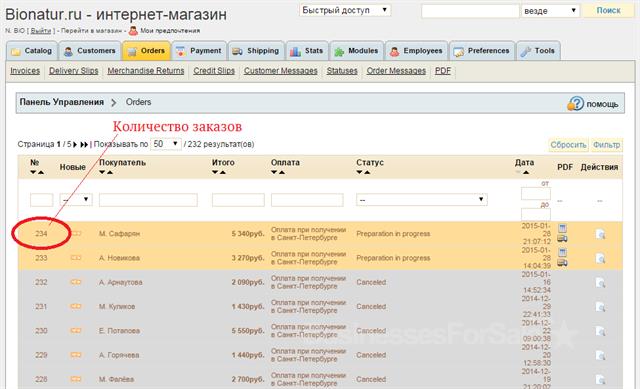
Task: Open the Tools tab
Action: (538, 51)
